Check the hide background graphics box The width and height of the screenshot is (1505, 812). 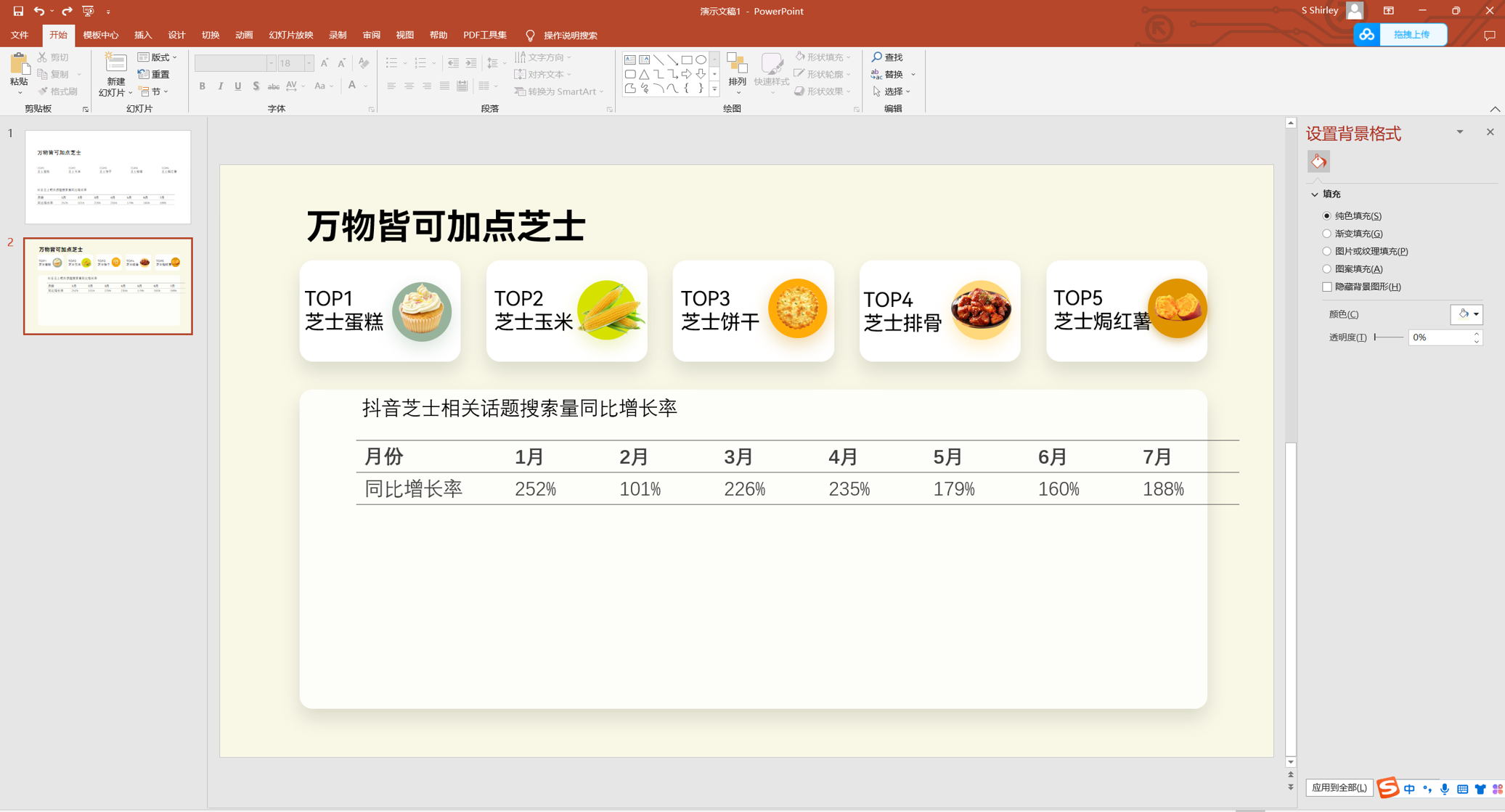[1327, 287]
